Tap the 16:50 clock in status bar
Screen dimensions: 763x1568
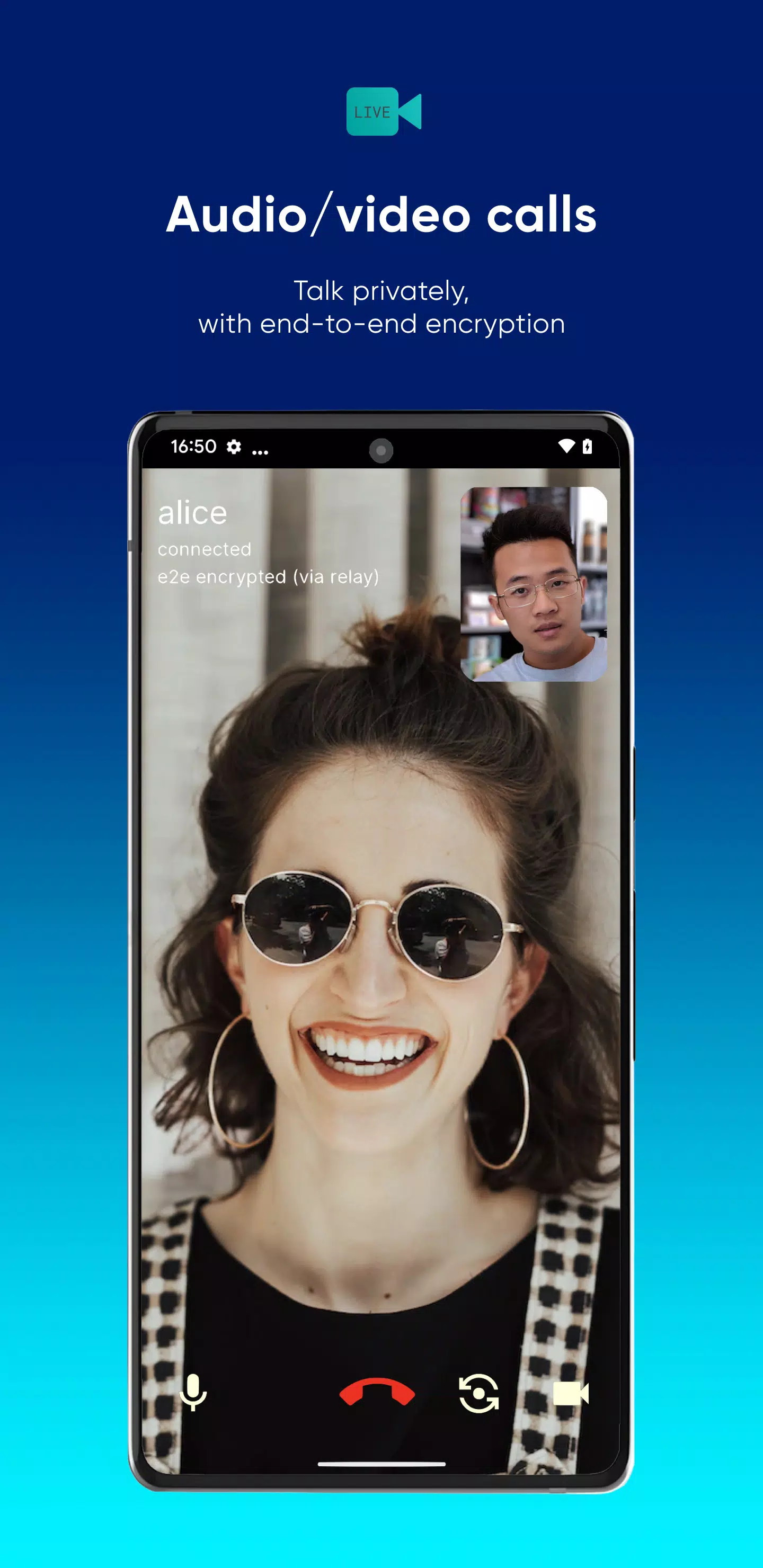point(193,446)
